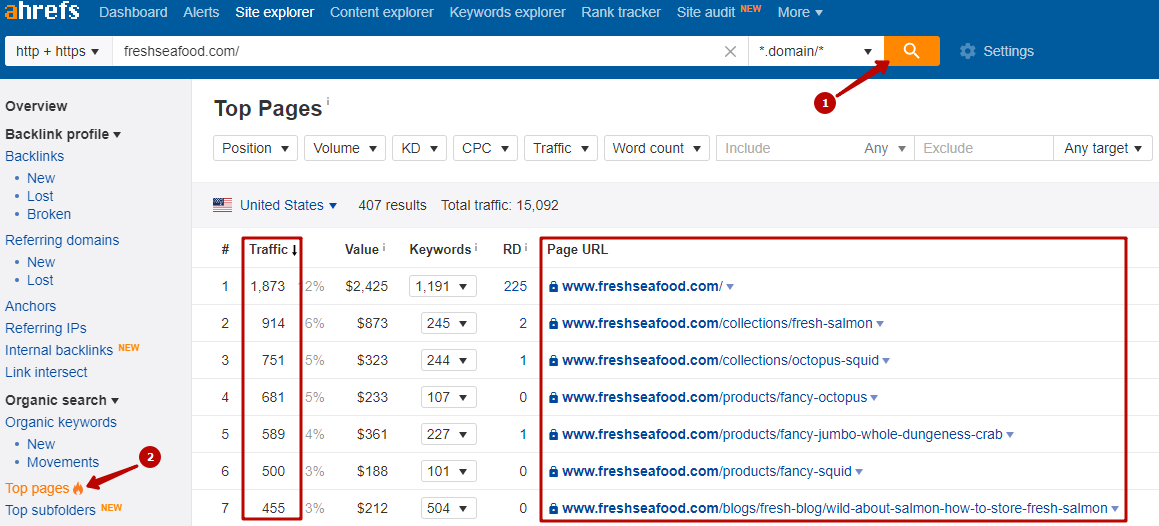
Task: Click the info icon next to Value column
Action: [x=384, y=249]
